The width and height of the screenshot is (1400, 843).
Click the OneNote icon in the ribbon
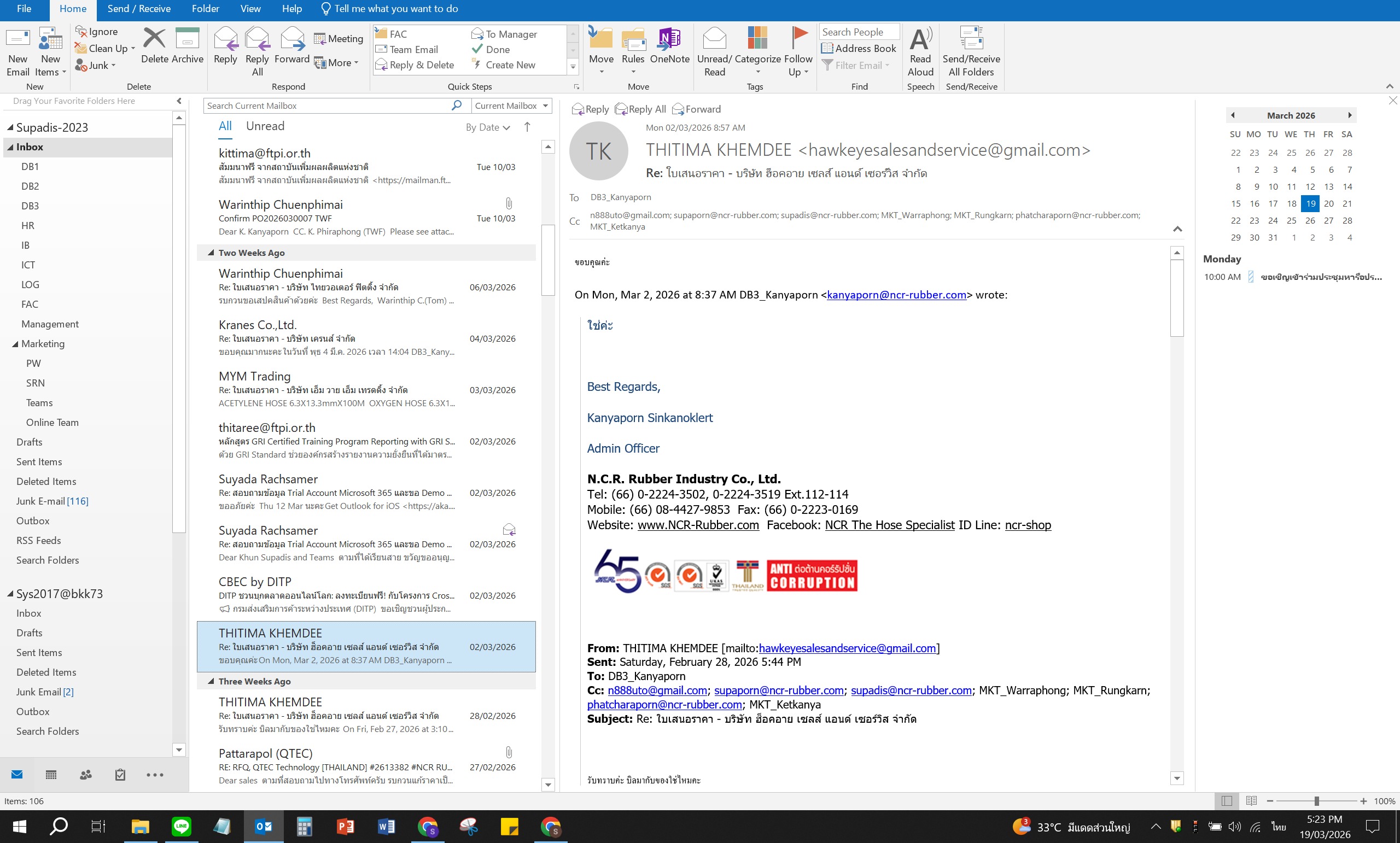[669, 40]
